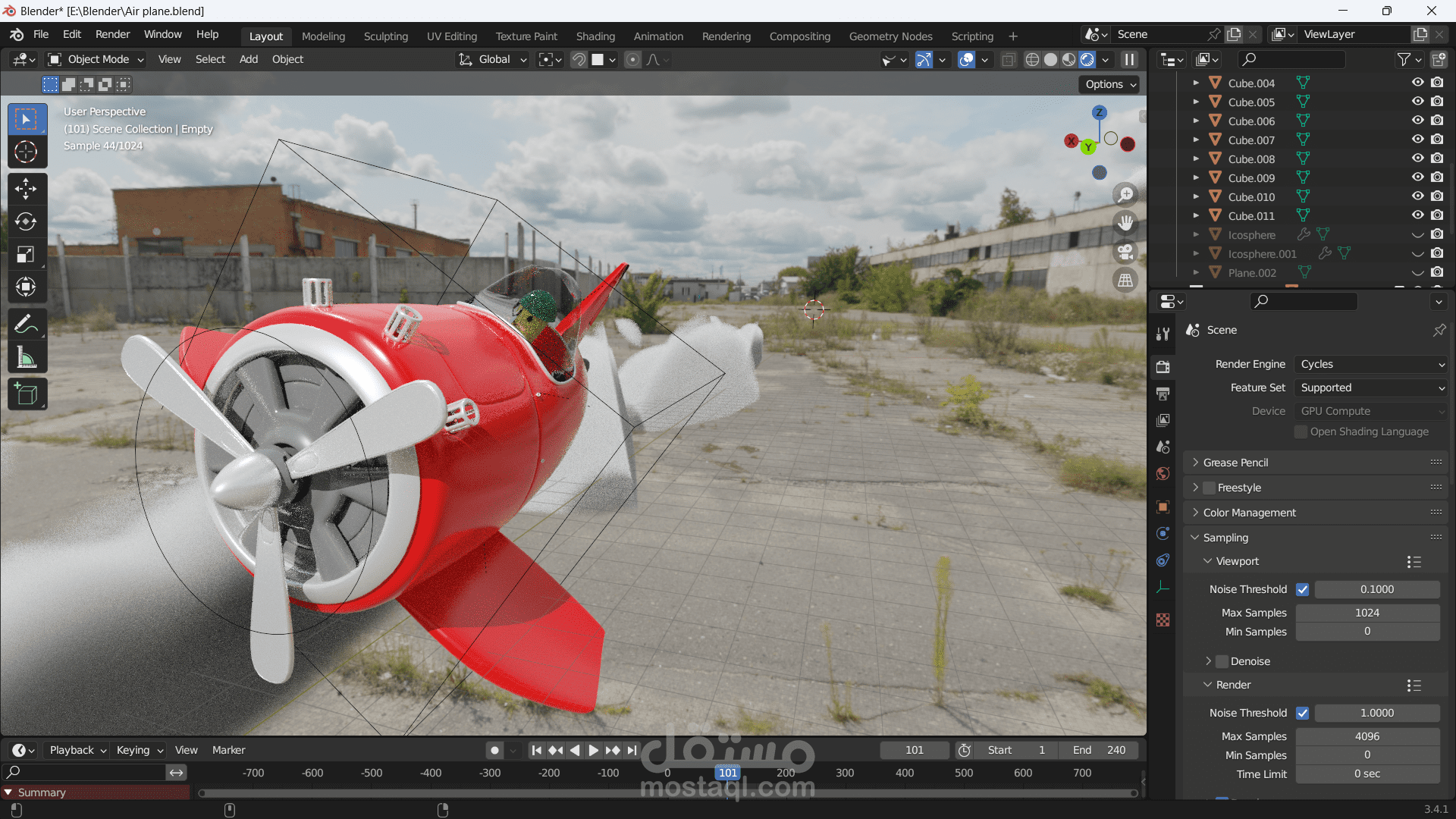
Task: Activate the Scale tool
Action: (27, 254)
